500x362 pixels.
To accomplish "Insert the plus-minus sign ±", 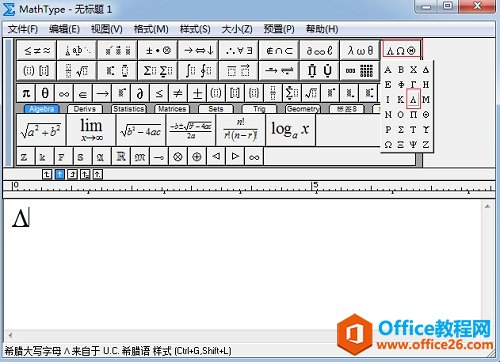I will 197,93.
